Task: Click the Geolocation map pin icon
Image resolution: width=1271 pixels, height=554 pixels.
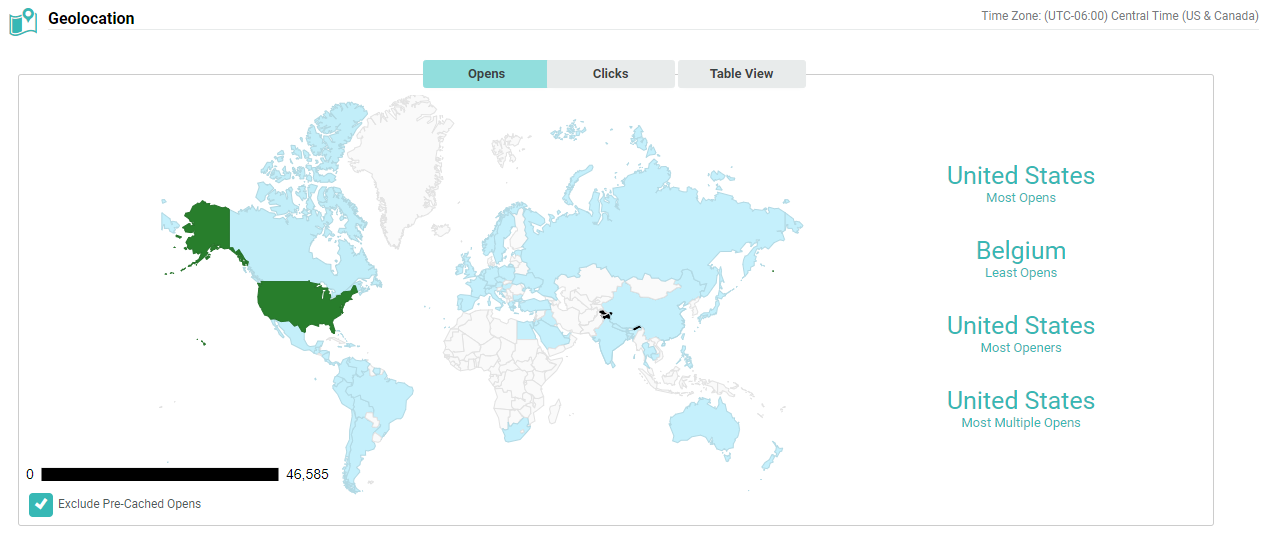Action: (x=22, y=19)
